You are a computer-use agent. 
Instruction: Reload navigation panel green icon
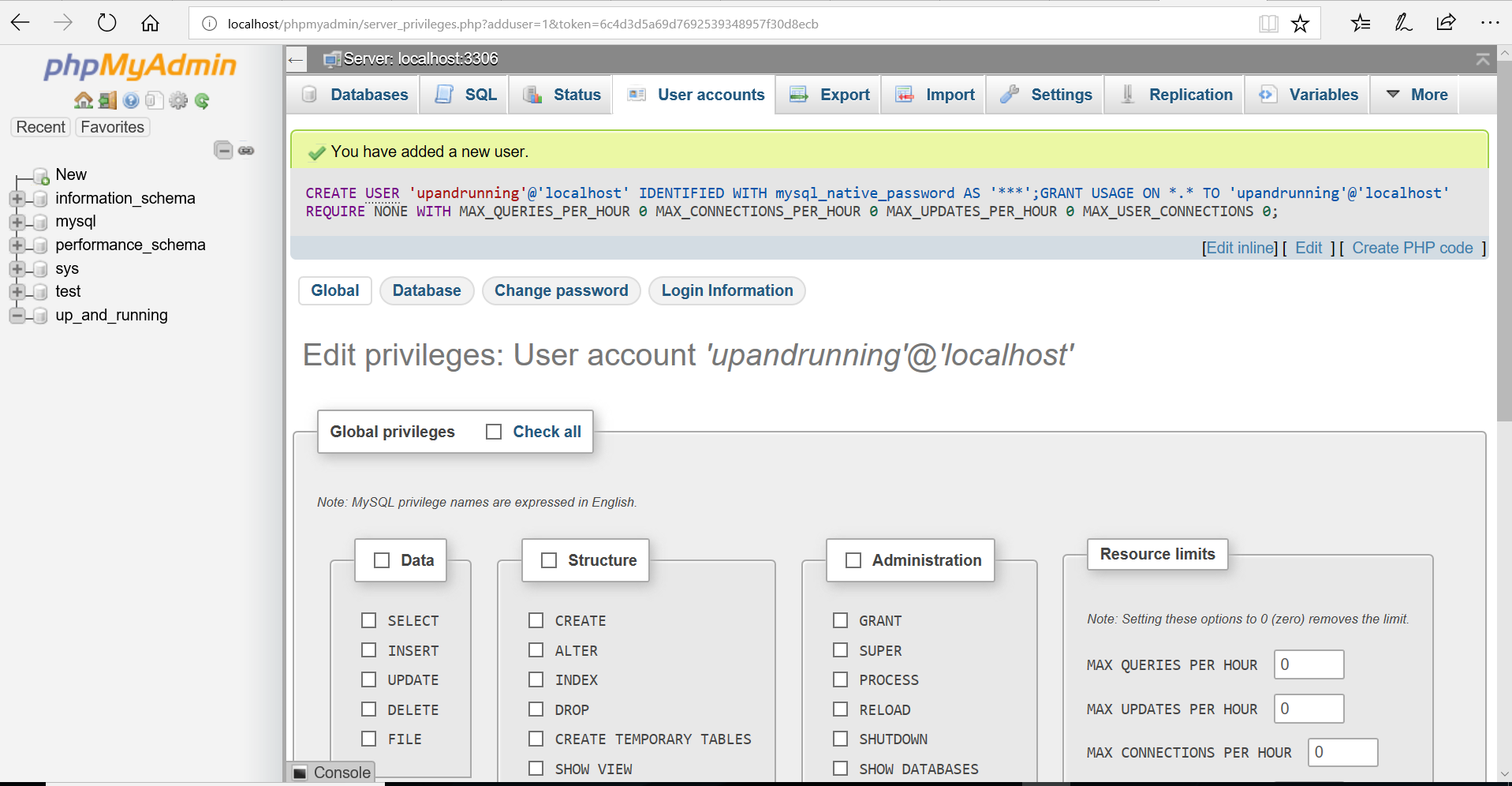203,100
